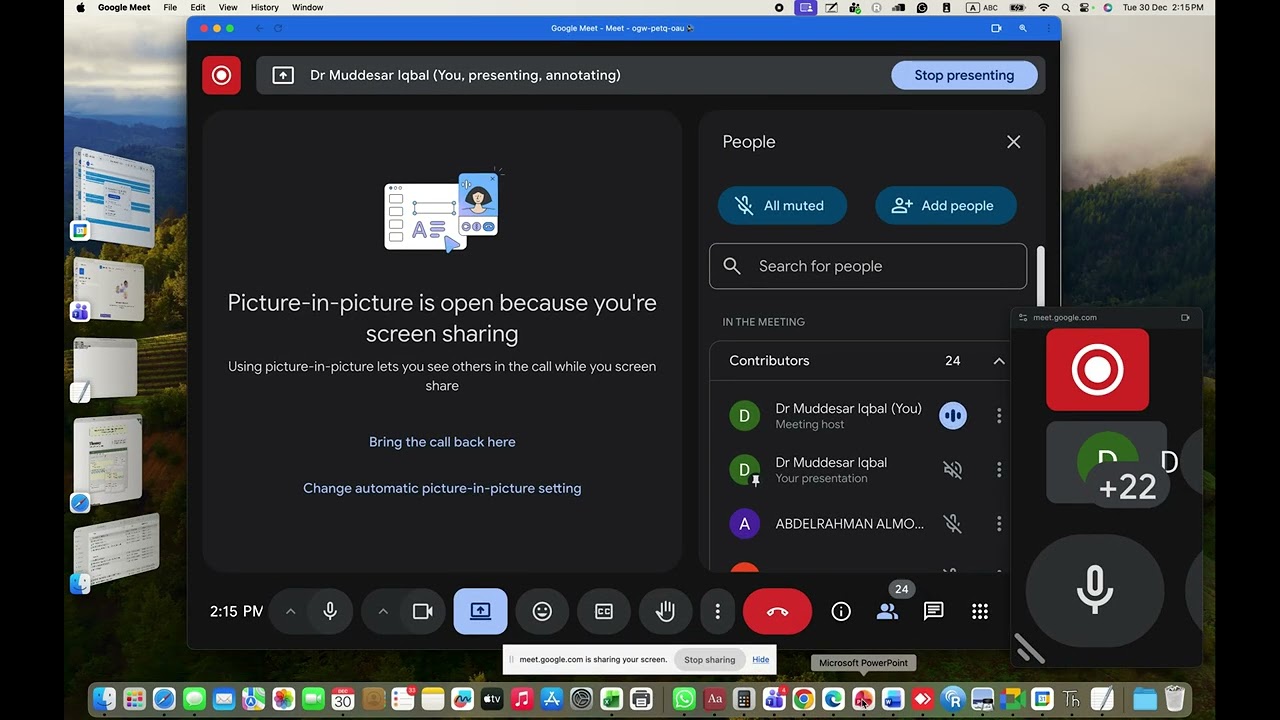The image size is (1280, 720).
Task: Toggle the microphone in Meet toolbar
Action: (330, 611)
